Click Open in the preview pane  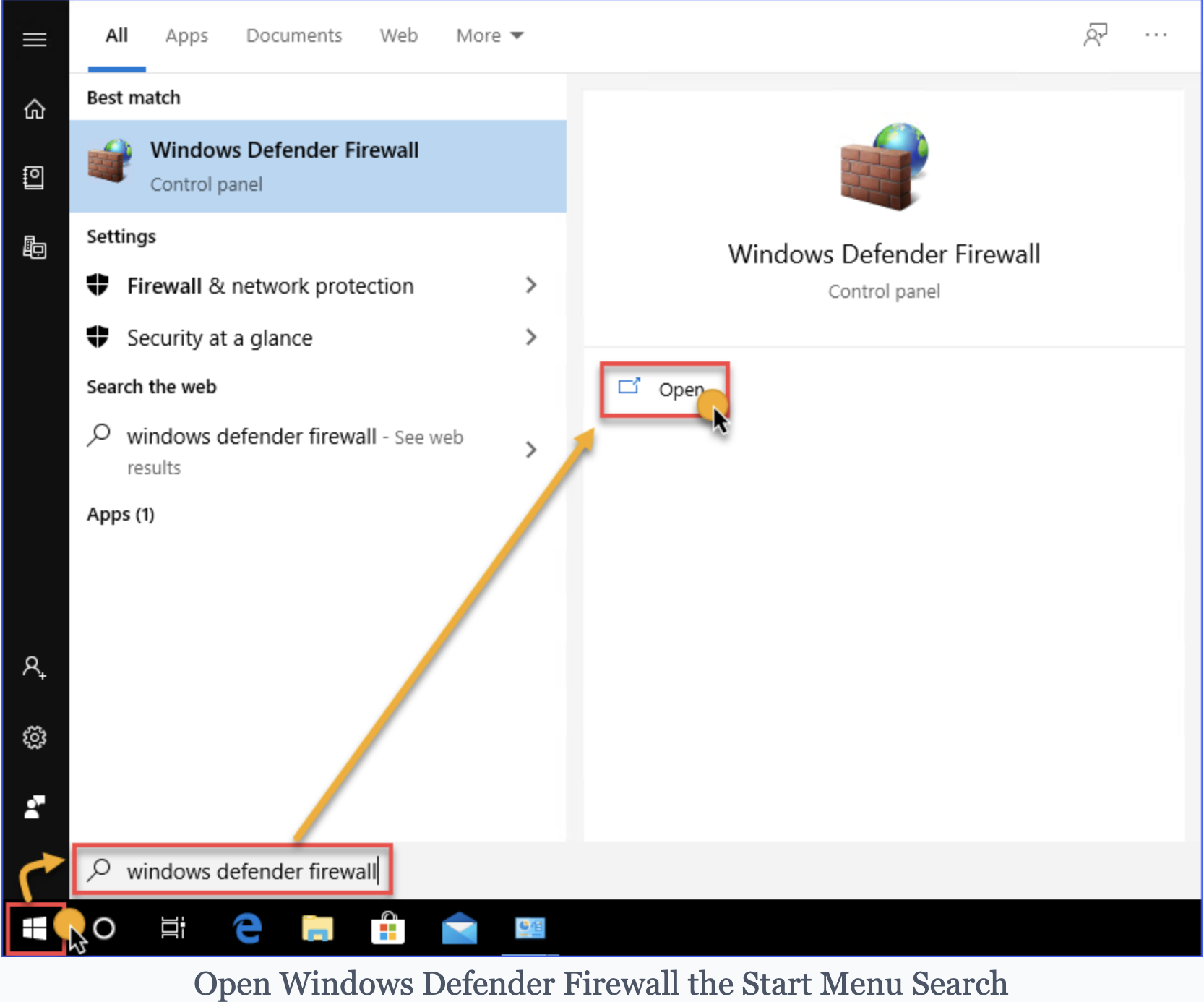click(664, 390)
